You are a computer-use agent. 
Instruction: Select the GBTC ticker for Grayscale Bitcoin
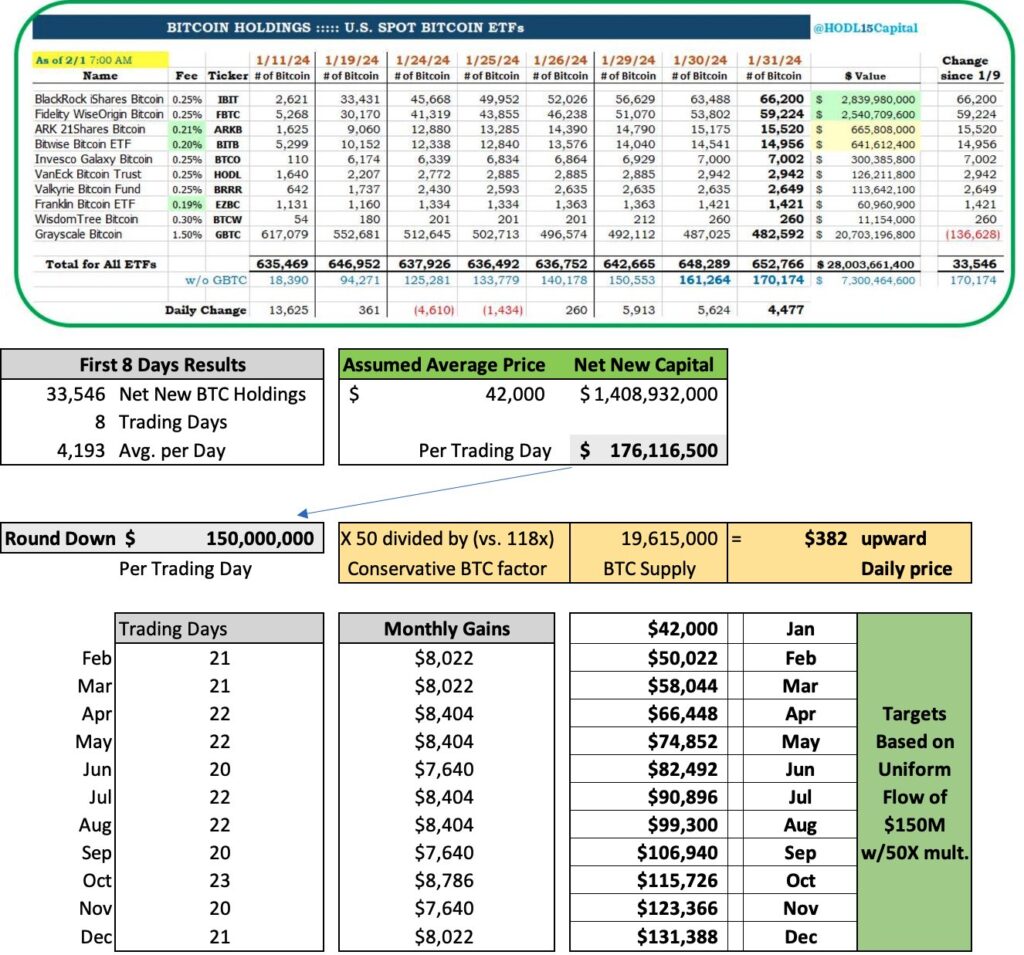(227, 234)
